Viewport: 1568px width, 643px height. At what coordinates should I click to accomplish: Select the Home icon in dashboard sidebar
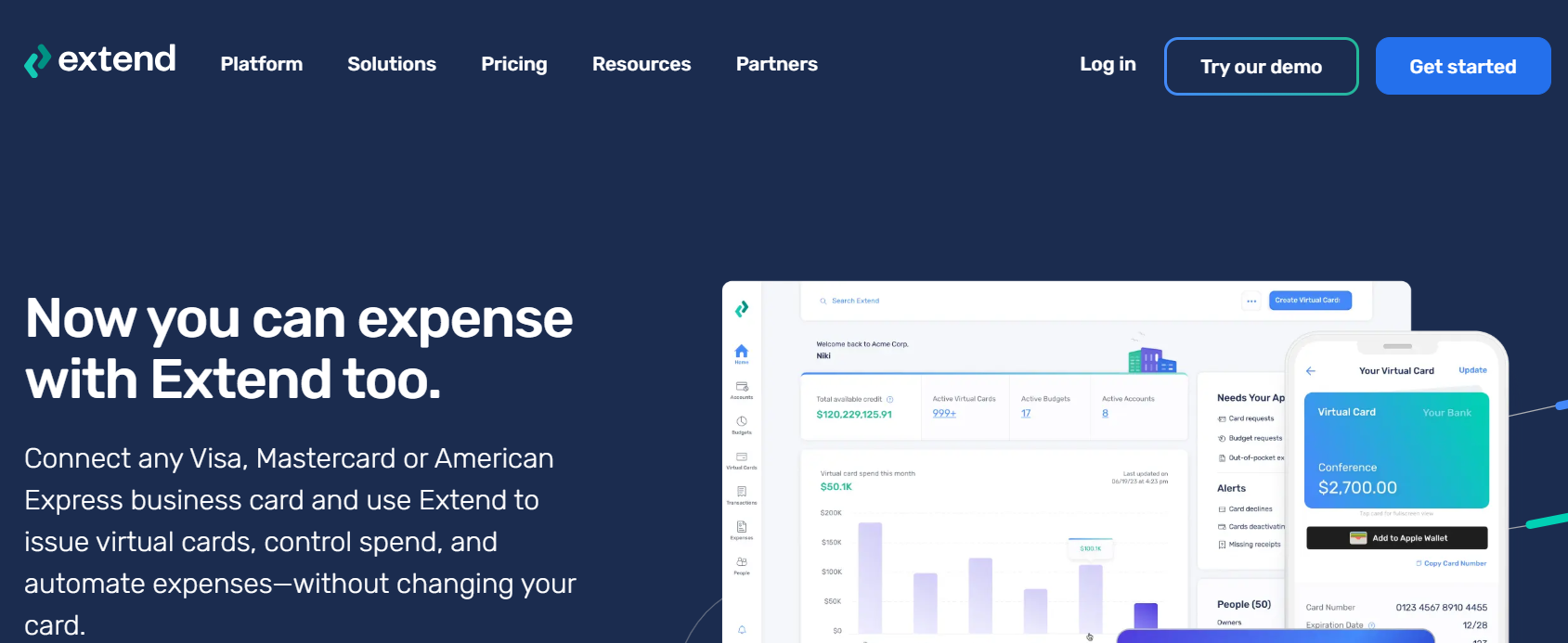(742, 351)
